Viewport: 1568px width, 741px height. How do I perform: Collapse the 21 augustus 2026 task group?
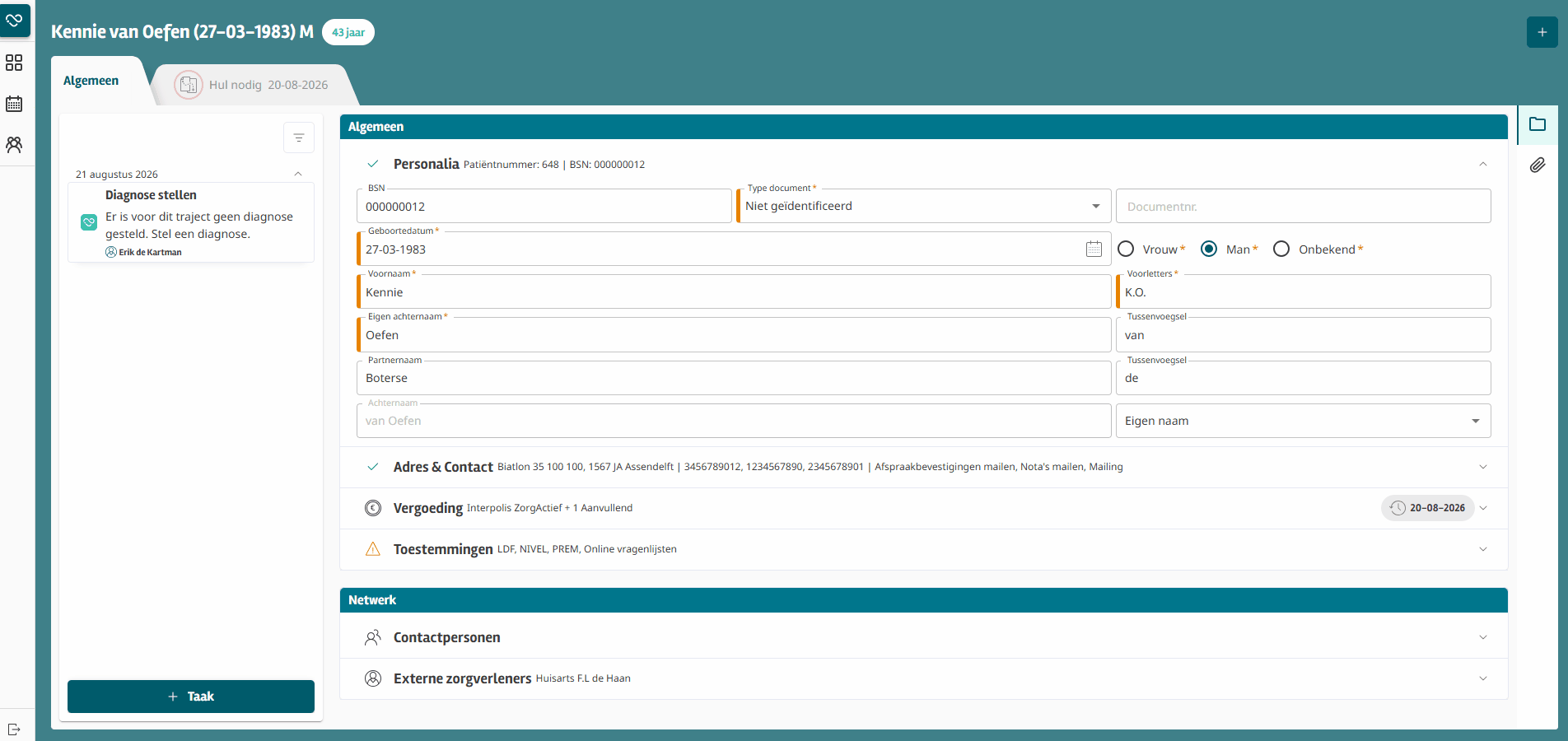[298, 174]
